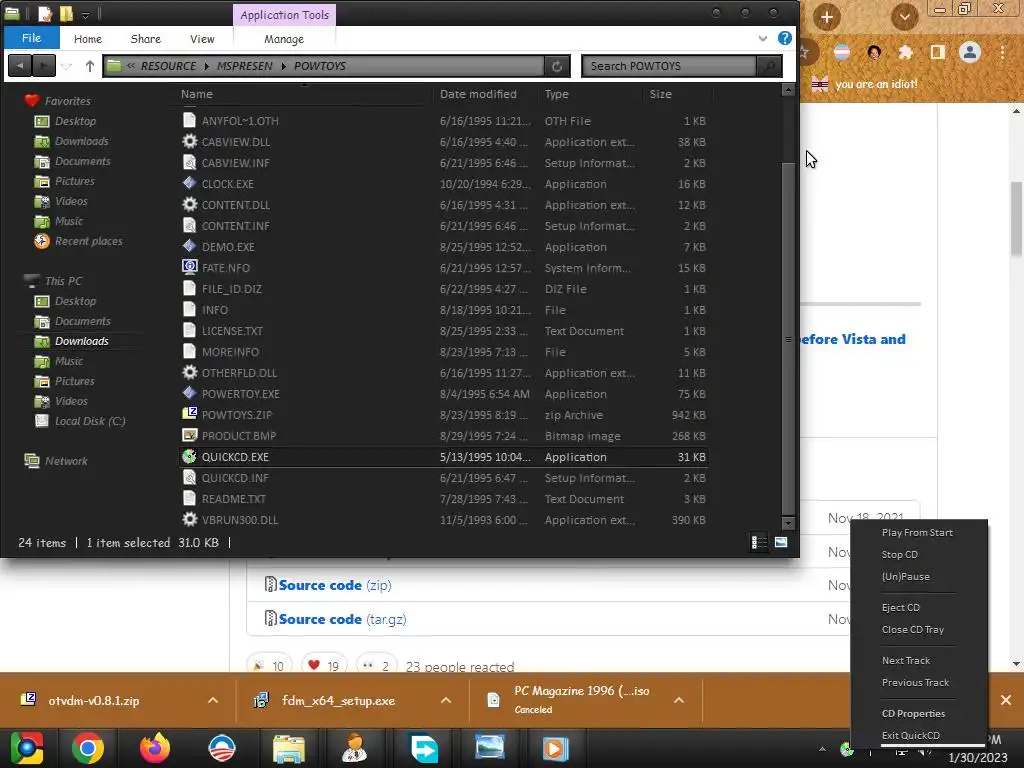This screenshot has height=768, width=1024.
Task: Expand options for PC Magazine 1996 iso download
Action: click(x=679, y=700)
